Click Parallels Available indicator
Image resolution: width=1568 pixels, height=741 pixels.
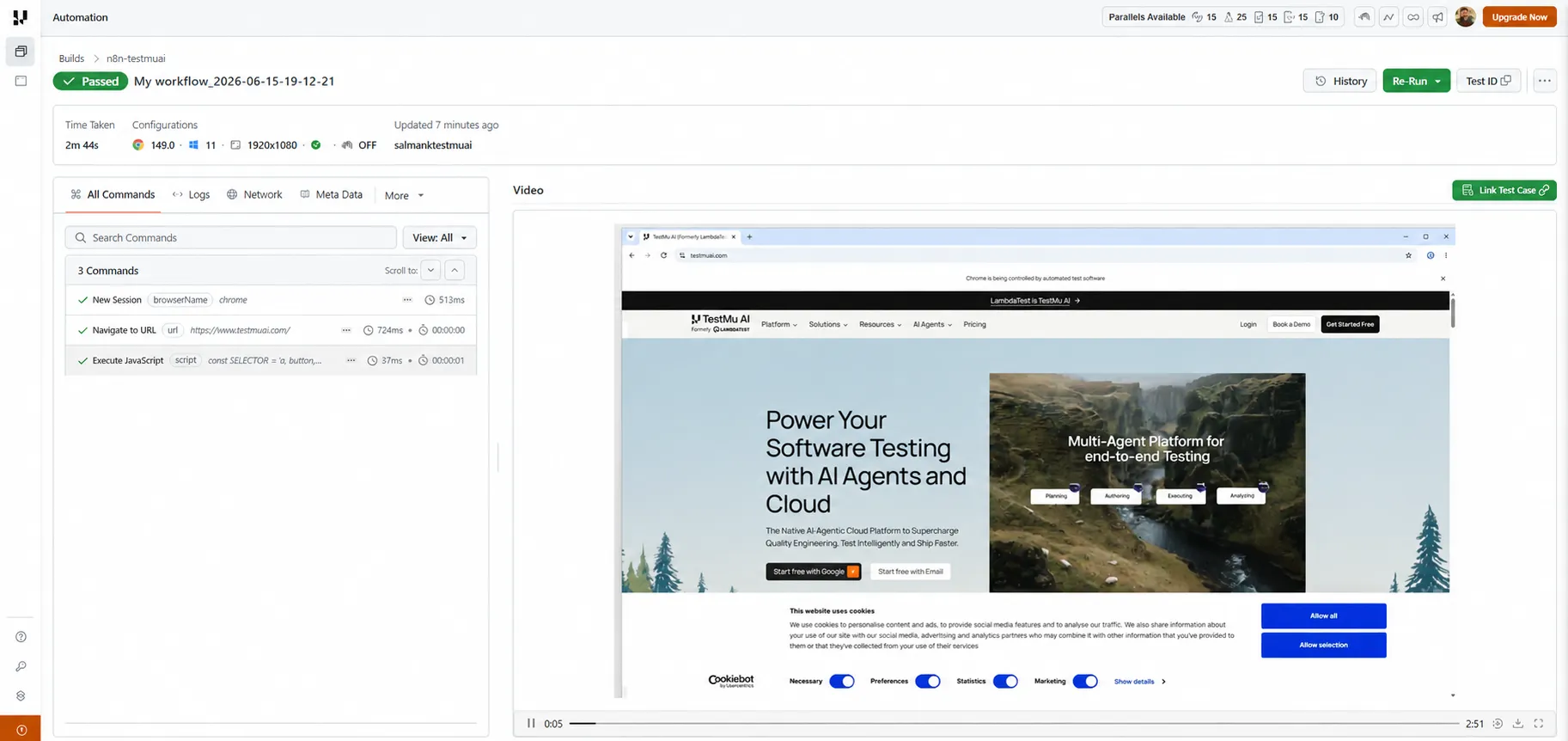[x=1223, y=17]
